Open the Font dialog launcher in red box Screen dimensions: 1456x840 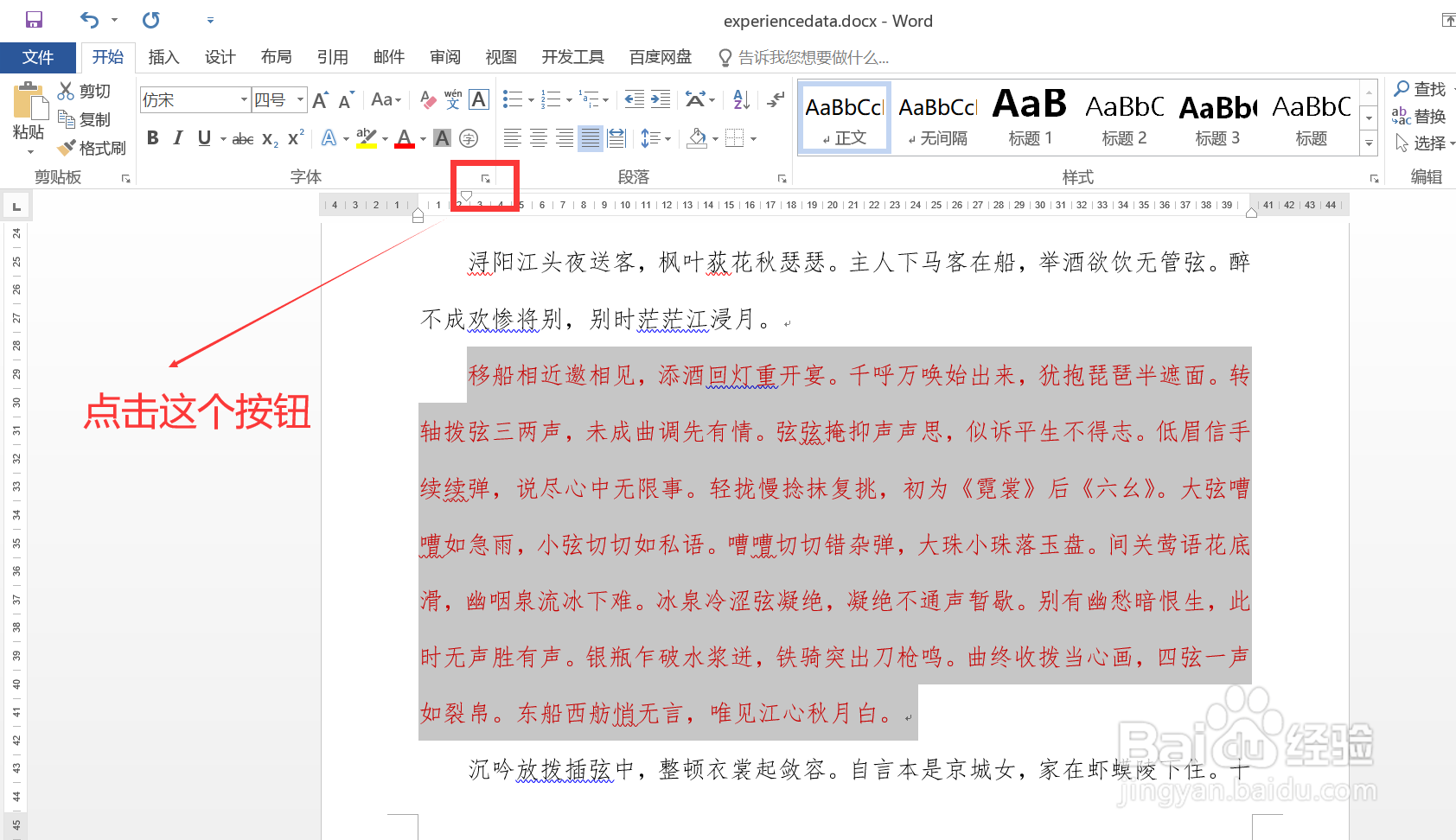coord(486,177)
